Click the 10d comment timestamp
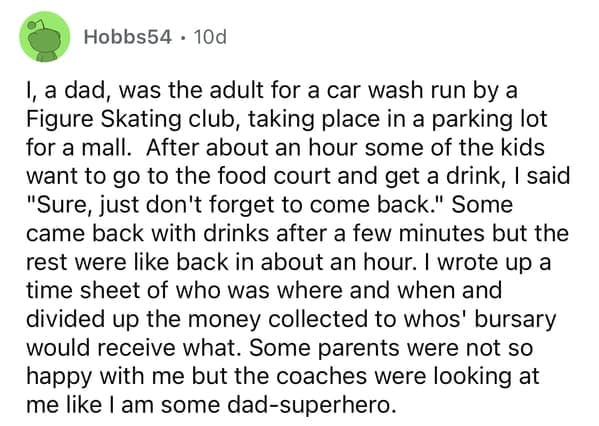Image resolution: width=599 pixels, height=426 pixels. (x=210, y=37)
